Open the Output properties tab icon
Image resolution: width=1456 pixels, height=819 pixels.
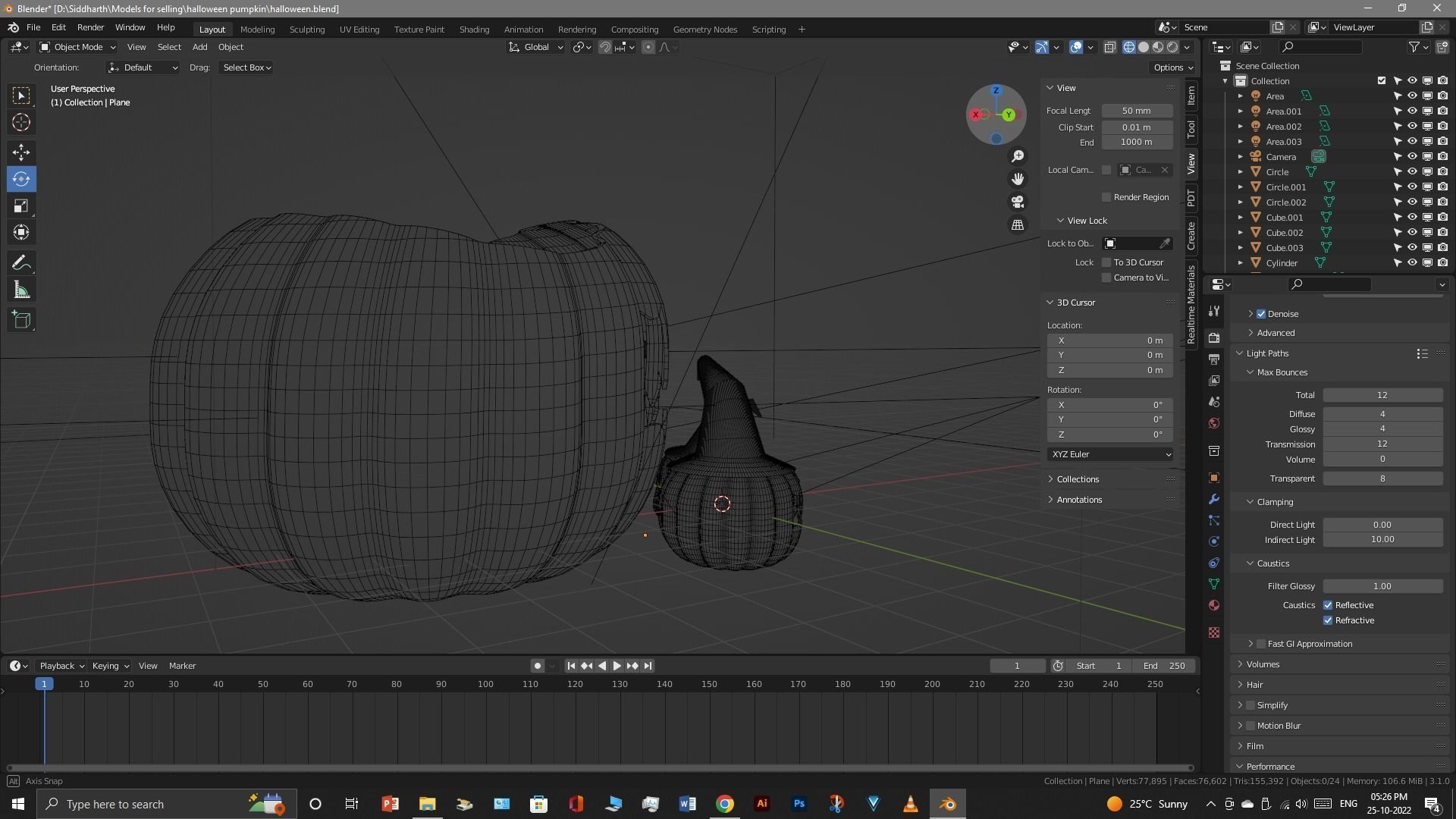point(1214,359)
